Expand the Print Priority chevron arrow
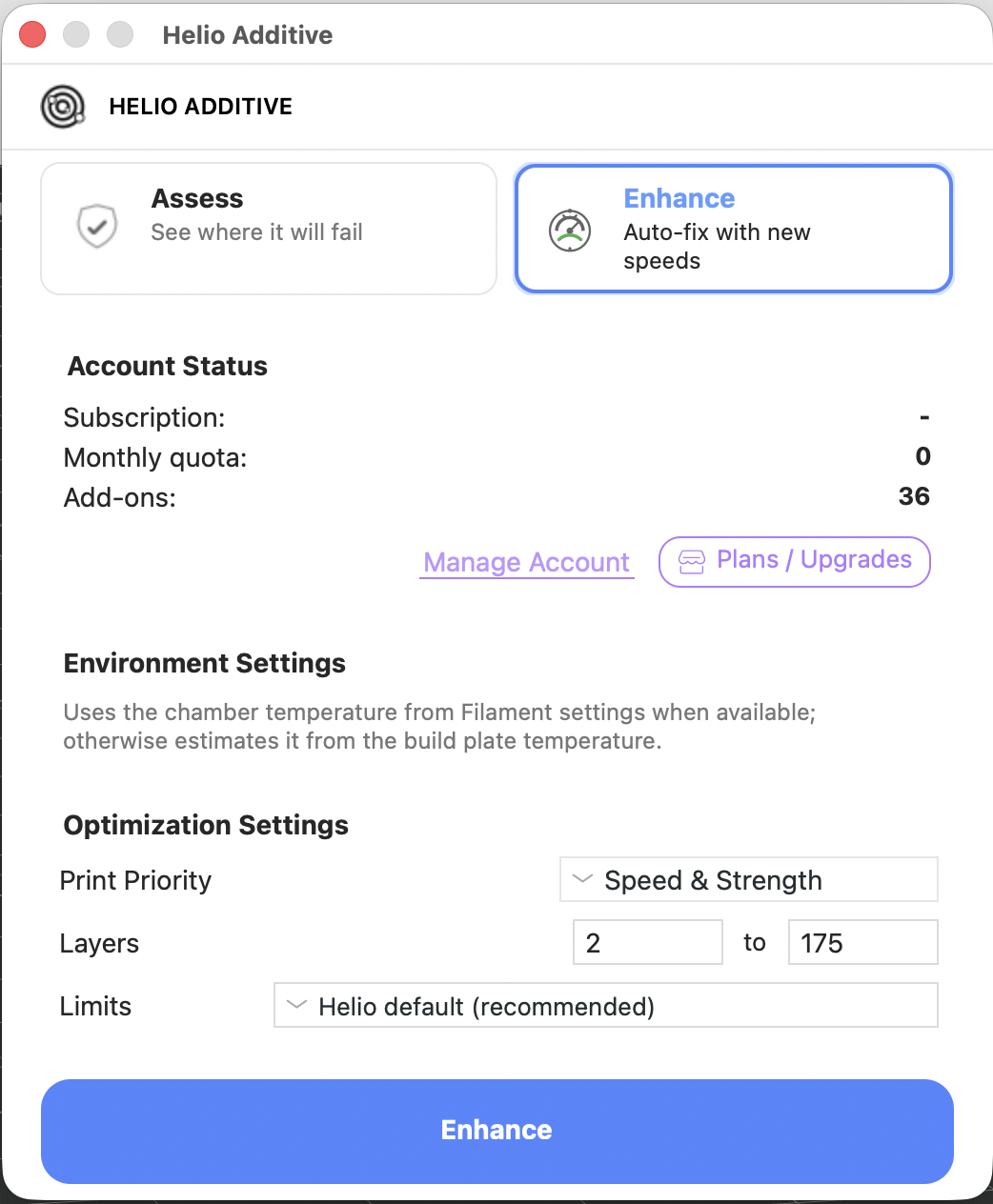 pyautogui.click(x=583, y=879)
